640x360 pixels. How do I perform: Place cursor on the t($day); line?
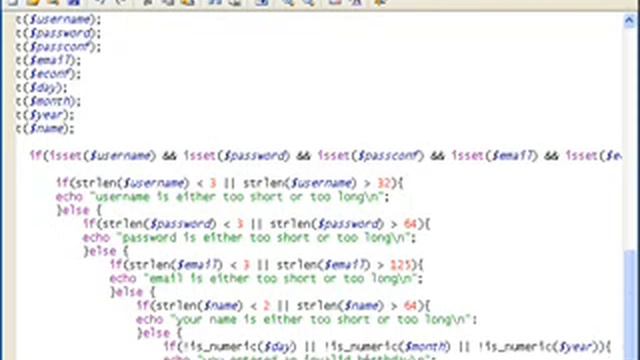(x=42, y=88)
